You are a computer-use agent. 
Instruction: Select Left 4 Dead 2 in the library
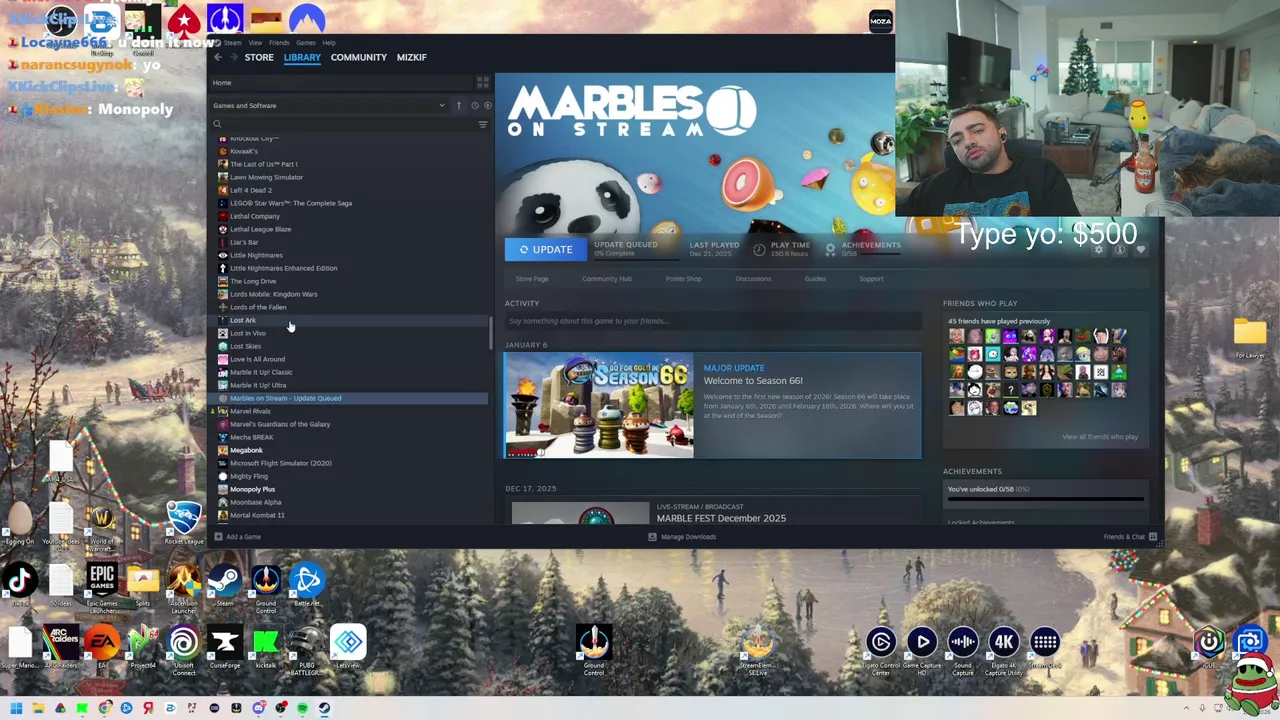[251, 190]
